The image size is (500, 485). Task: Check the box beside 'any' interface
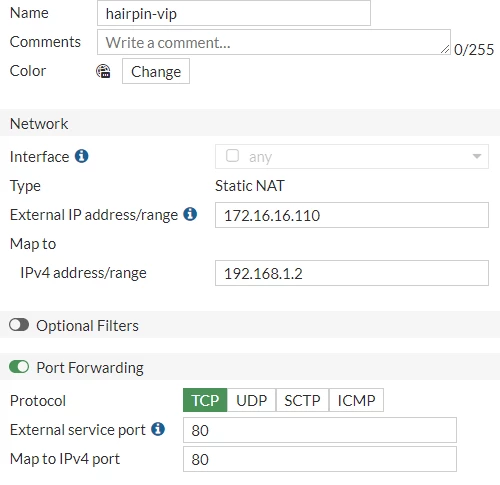pos(232,156)
